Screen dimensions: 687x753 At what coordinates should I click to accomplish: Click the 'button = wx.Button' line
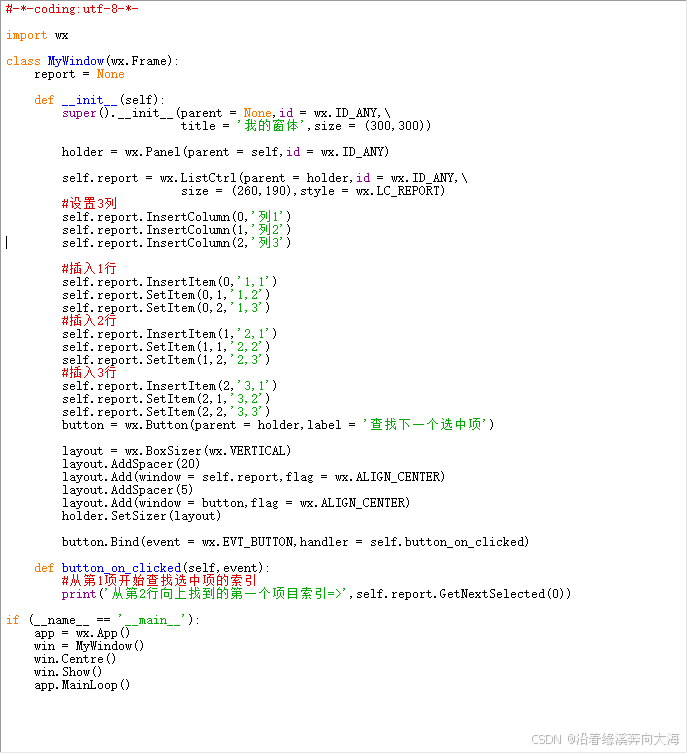tap(278, 425)
